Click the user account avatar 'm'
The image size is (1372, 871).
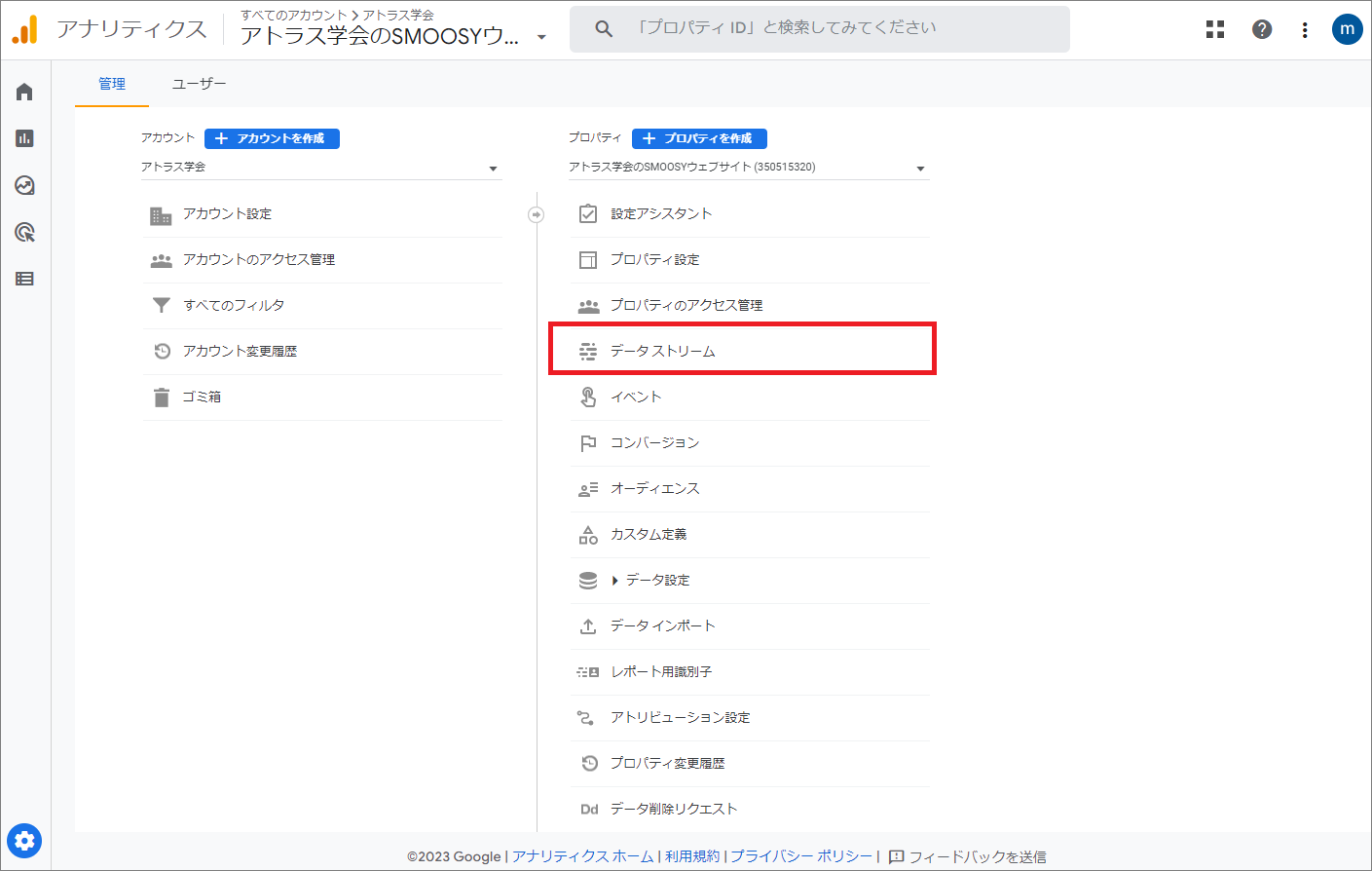pyautogui.click(x=1347, y=29)
